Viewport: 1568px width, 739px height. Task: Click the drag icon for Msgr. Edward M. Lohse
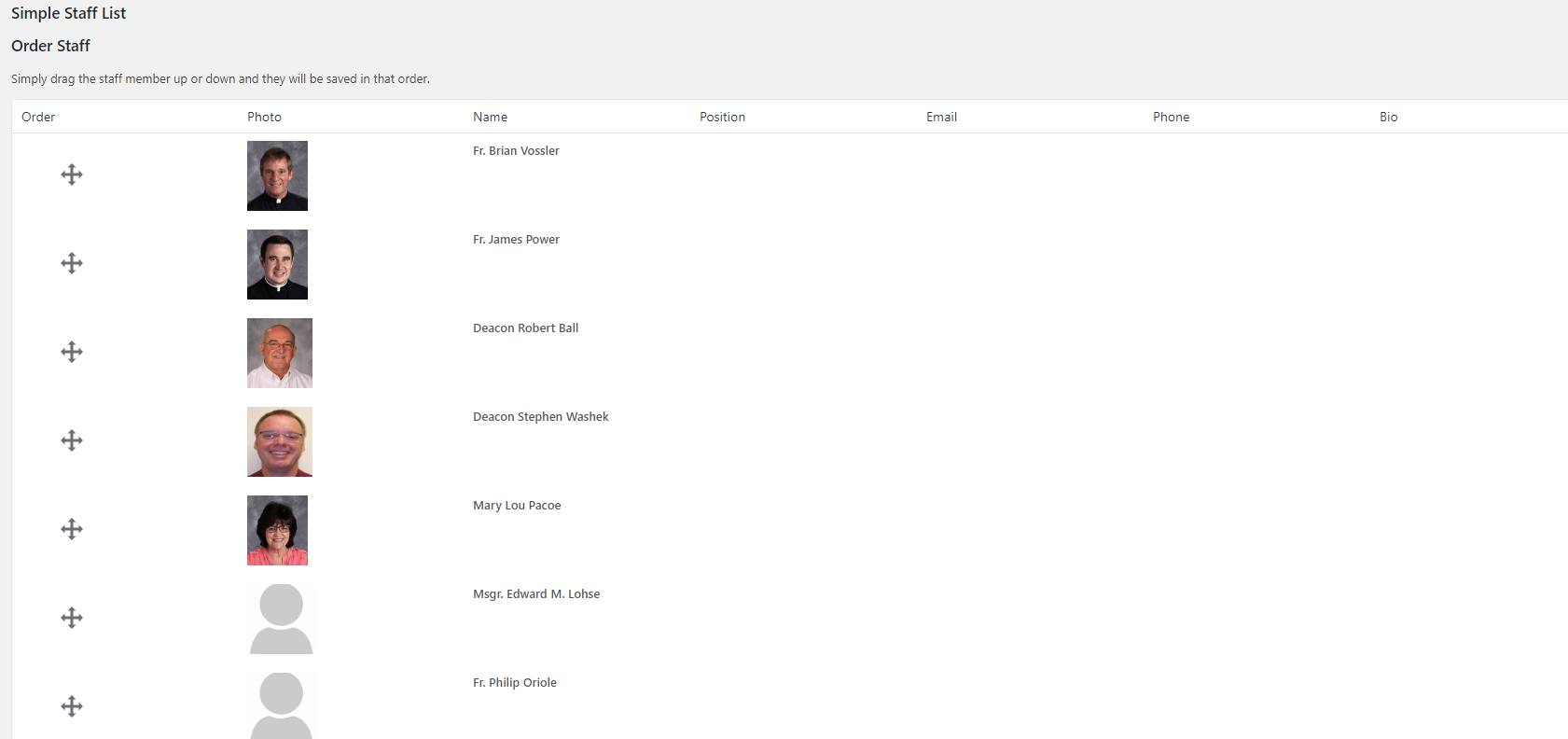click(x=72, y=618)
